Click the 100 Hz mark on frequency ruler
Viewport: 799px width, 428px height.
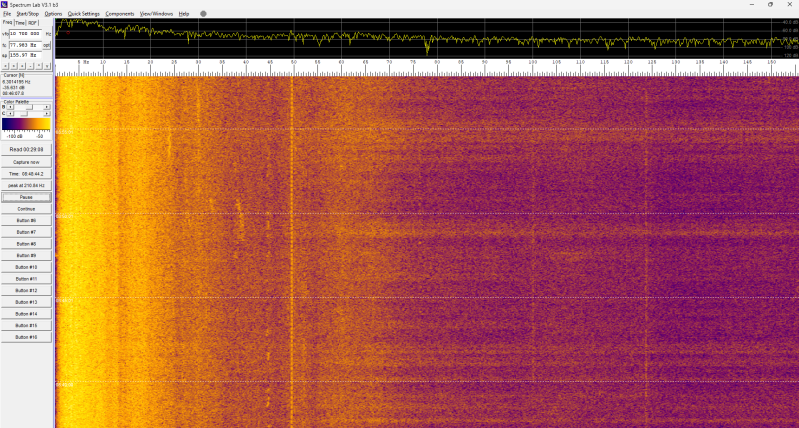[x=532, y=62]
